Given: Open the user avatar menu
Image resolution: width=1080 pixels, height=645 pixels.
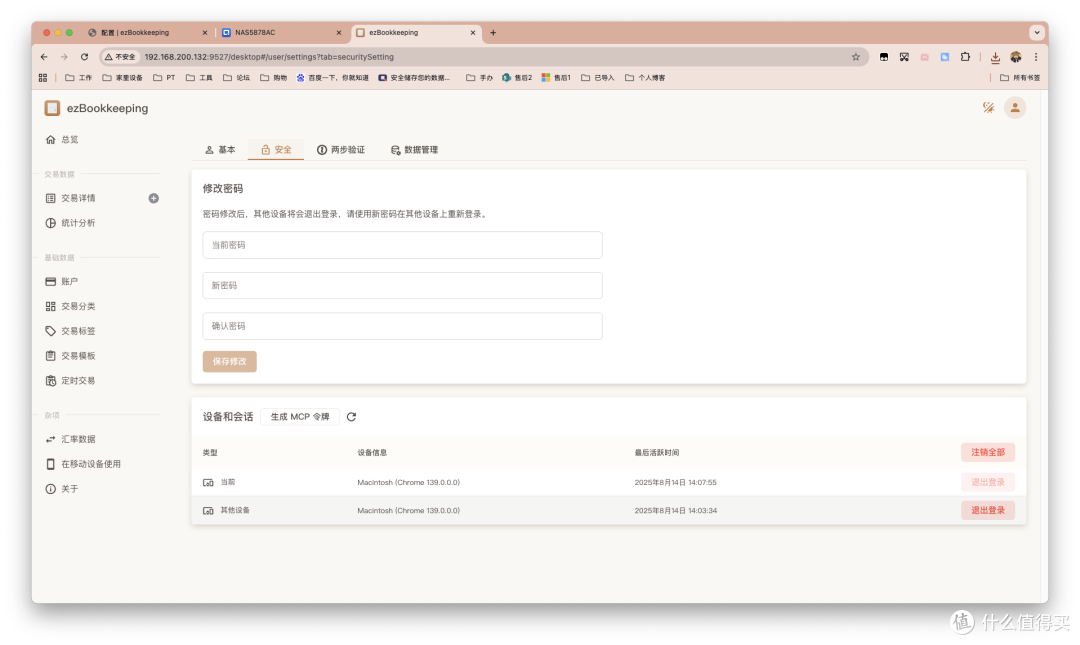Looking at the screenshot, I should click(x=1015, y=107).
